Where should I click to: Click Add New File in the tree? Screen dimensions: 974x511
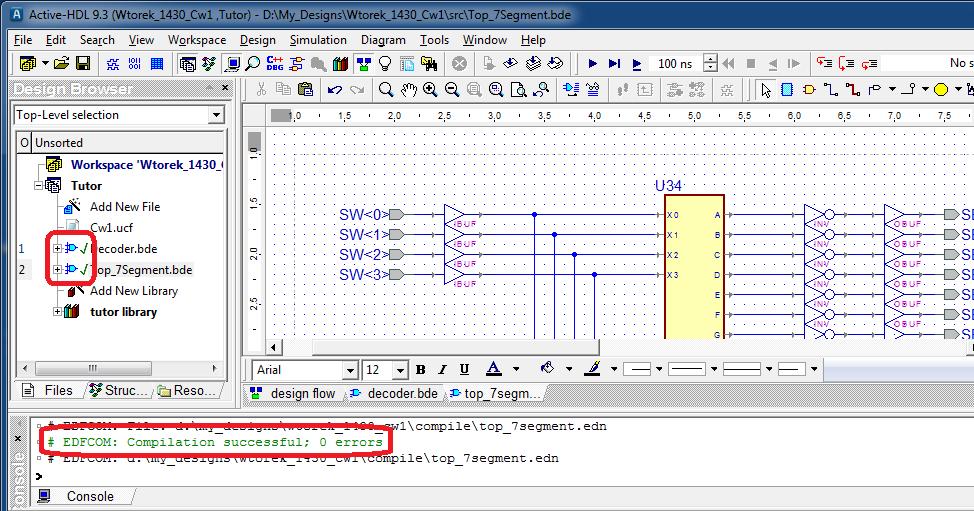[125, 207]
